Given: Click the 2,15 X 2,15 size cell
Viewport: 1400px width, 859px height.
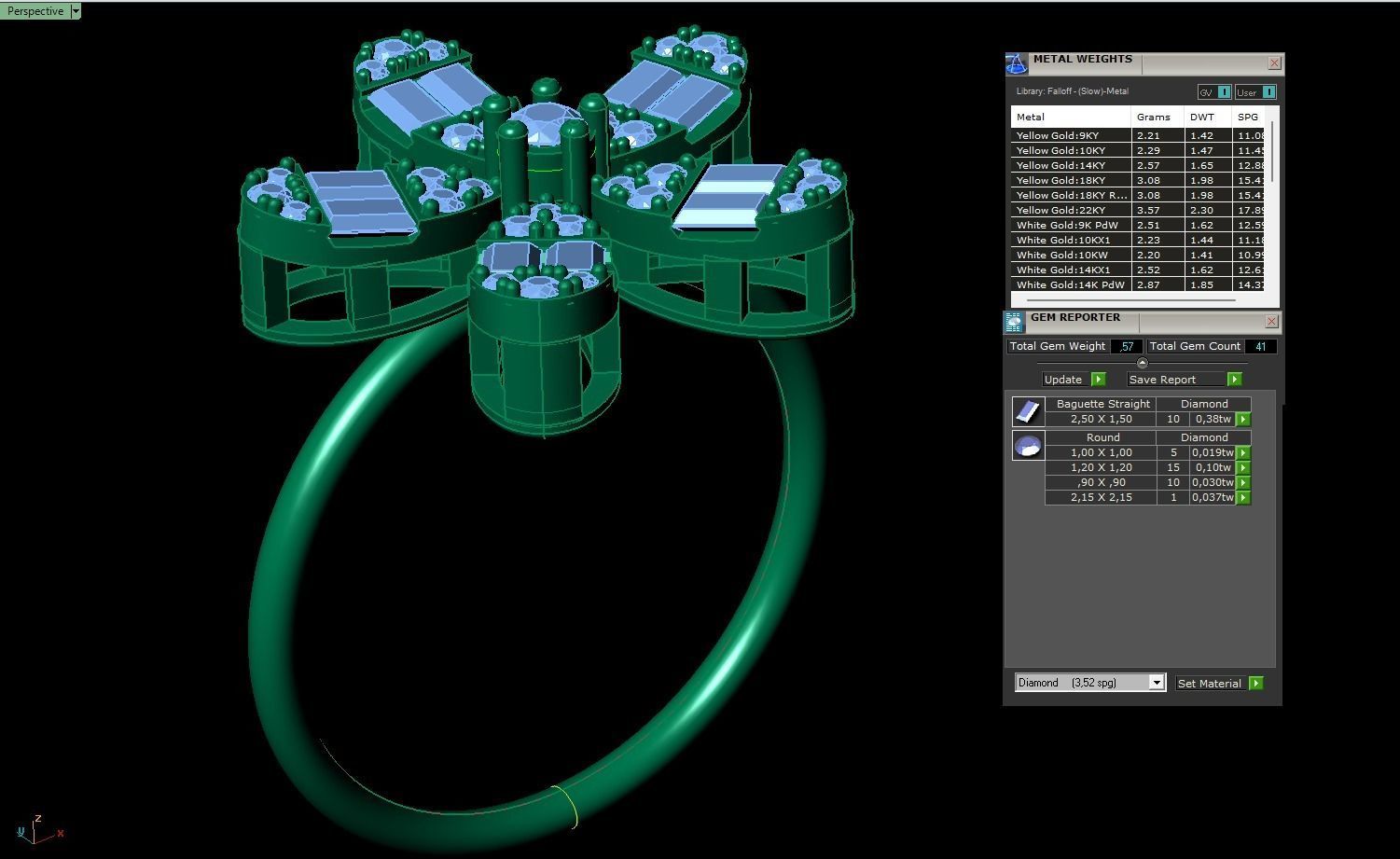Looking at the screenshot, I should point(1102,497).
